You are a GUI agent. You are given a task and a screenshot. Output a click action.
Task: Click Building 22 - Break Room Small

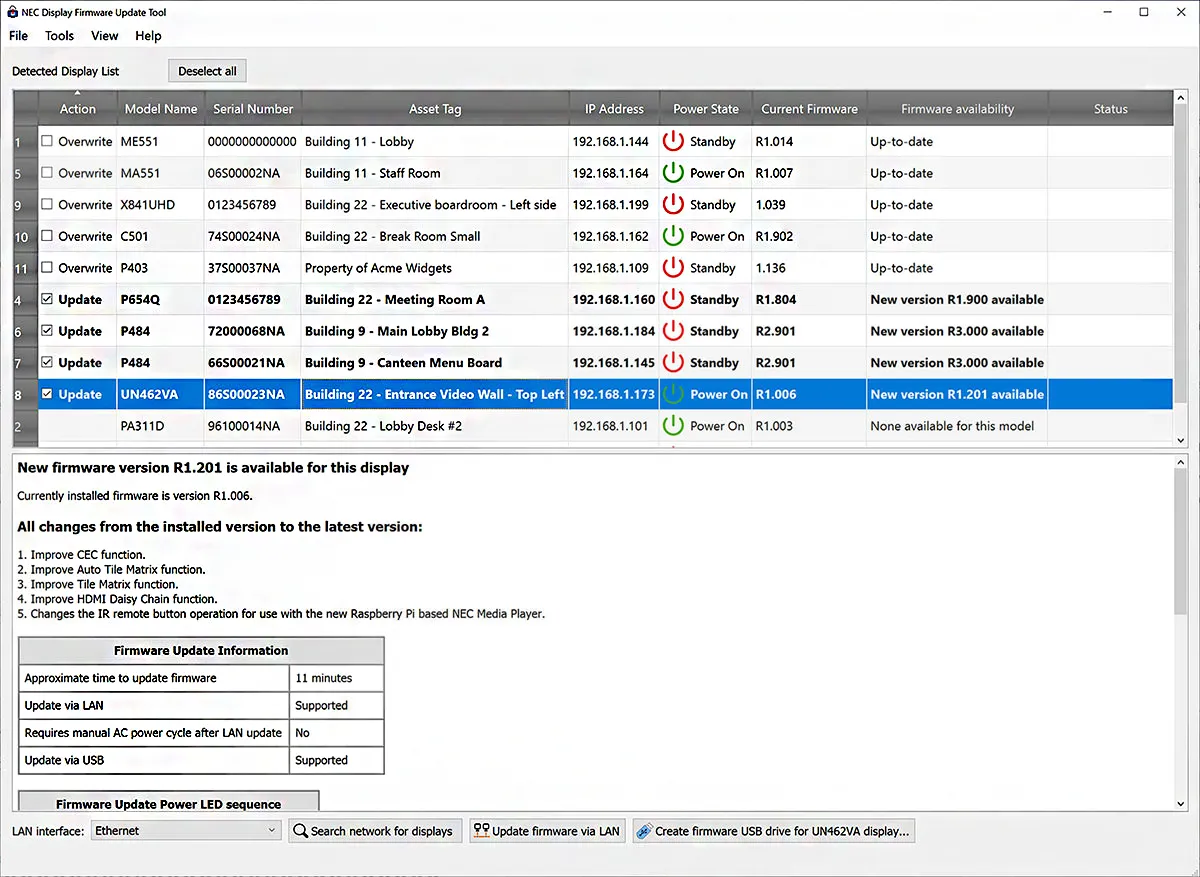click(x=392, y=236)
